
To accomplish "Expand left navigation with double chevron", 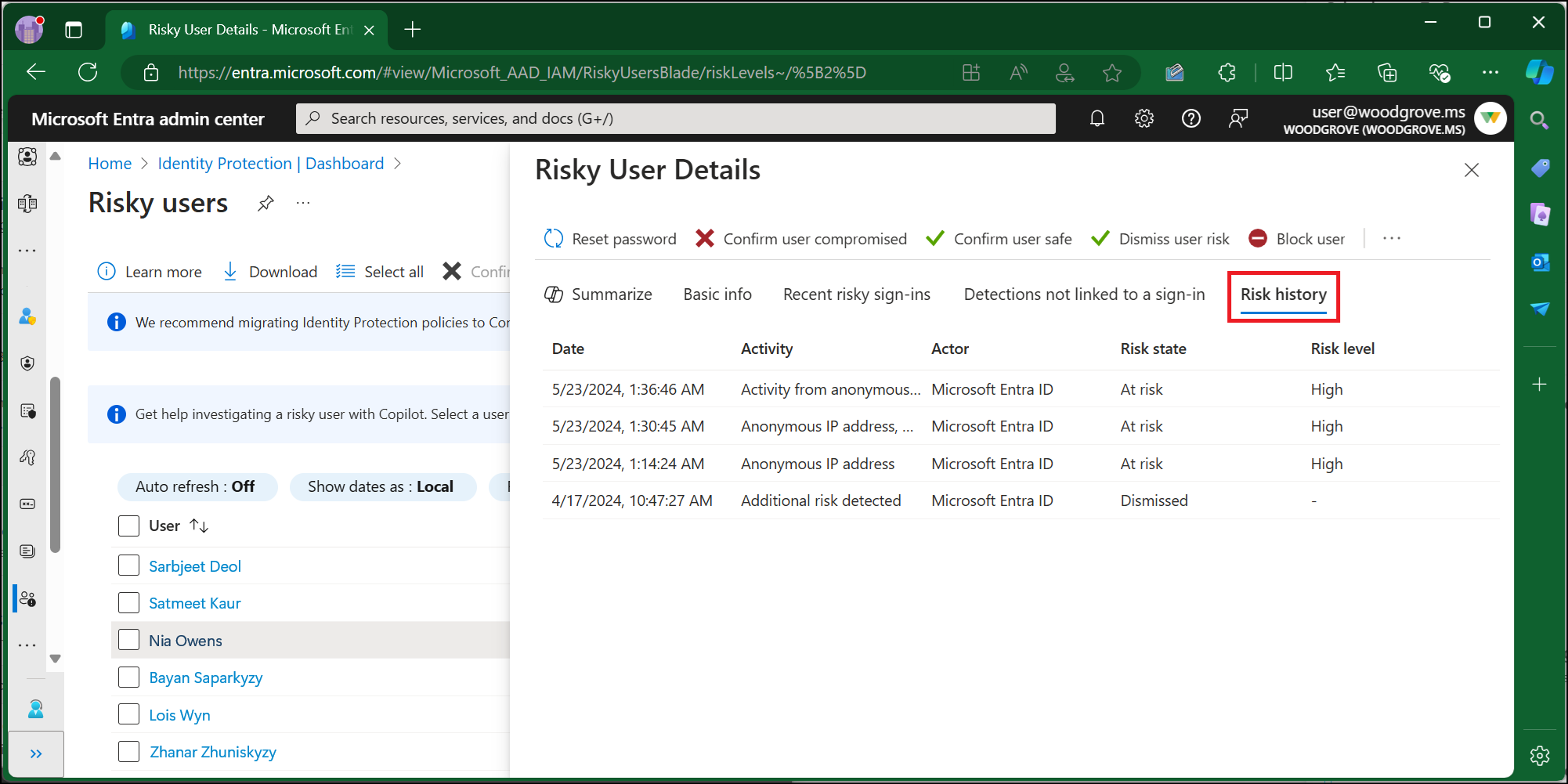I will [36, 754].
